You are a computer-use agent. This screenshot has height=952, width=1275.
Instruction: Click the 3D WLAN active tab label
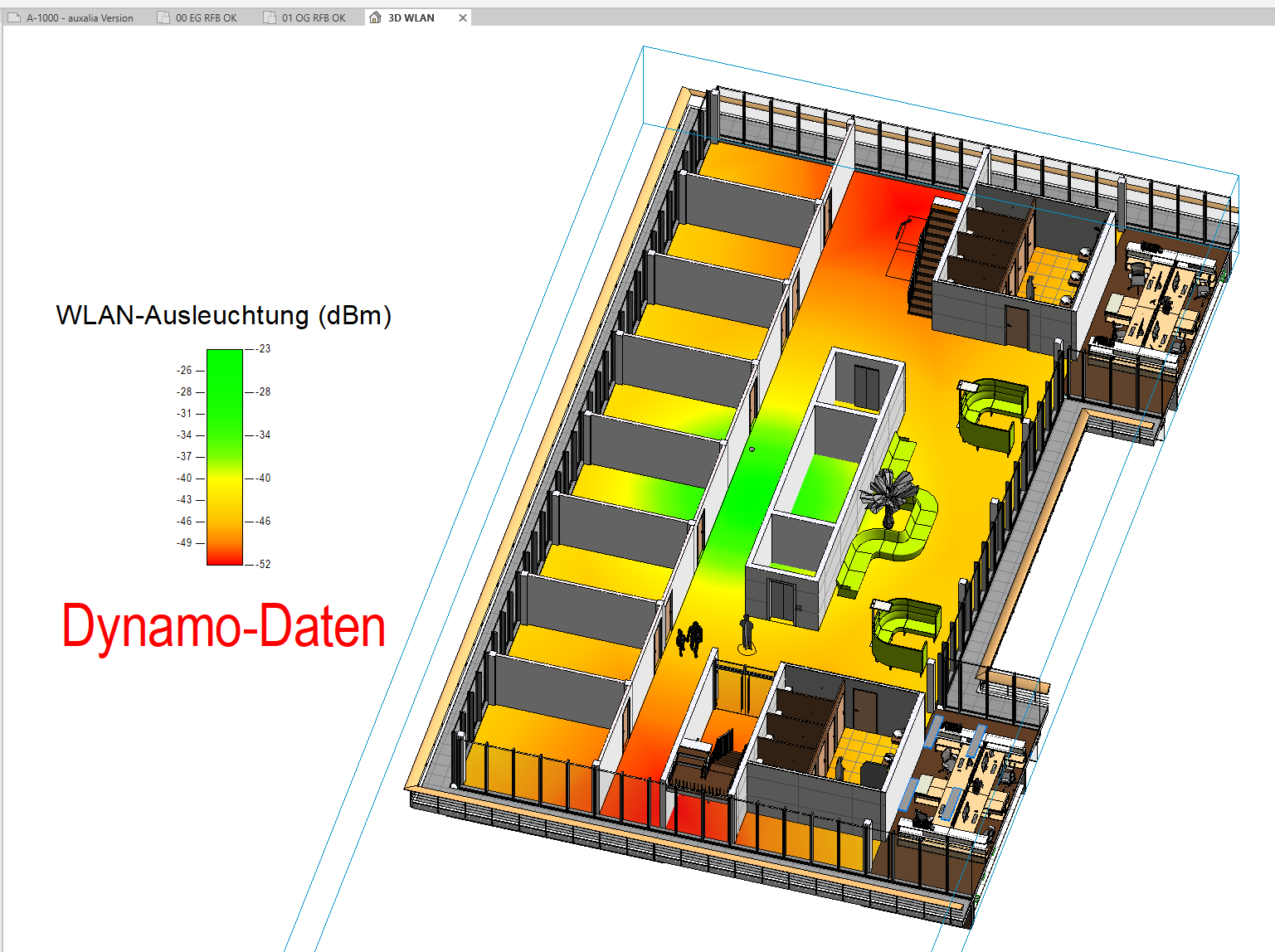tap(411, 17)
